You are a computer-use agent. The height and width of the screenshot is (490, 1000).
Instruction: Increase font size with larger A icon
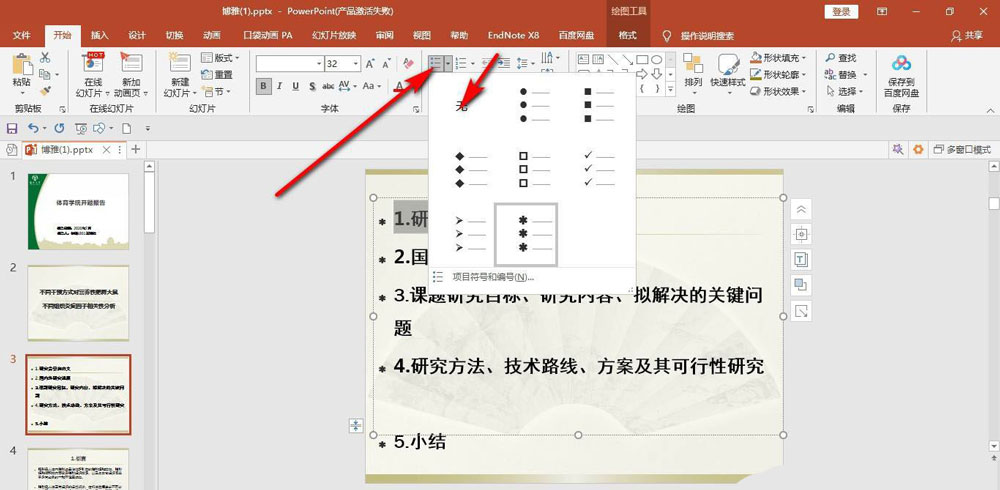tap(370, 64)
